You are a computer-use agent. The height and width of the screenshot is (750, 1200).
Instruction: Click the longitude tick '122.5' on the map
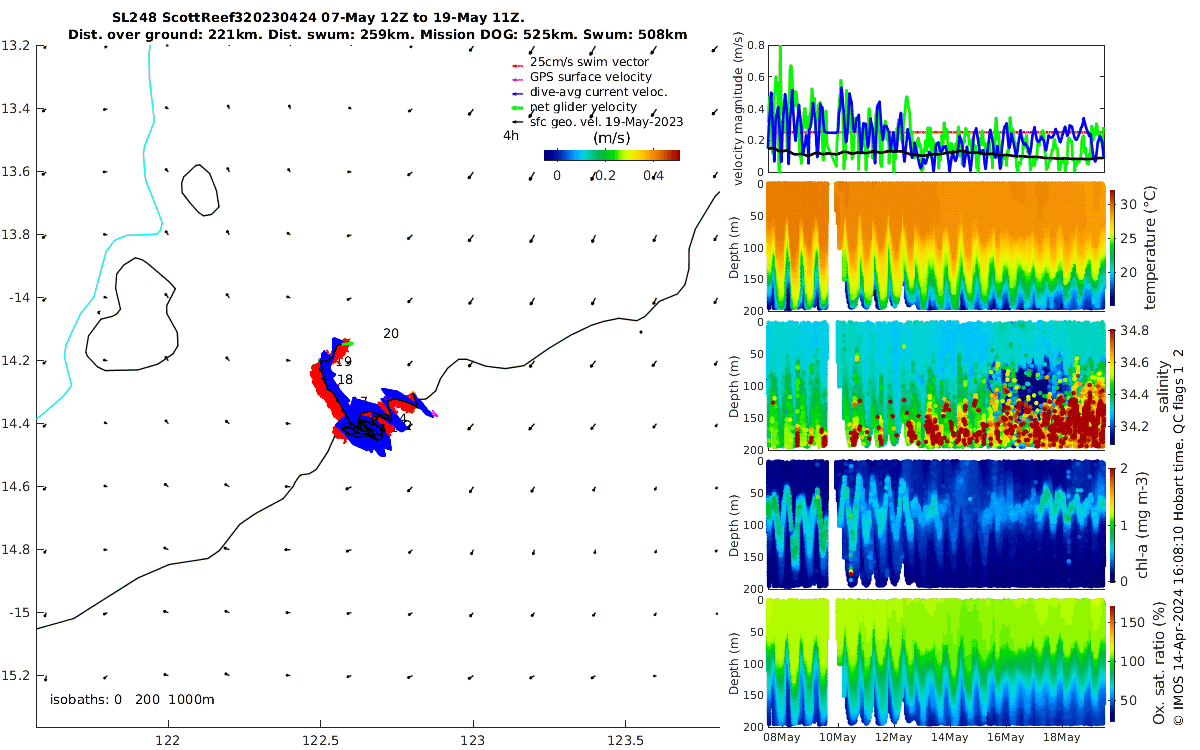[x=320, y=740]
